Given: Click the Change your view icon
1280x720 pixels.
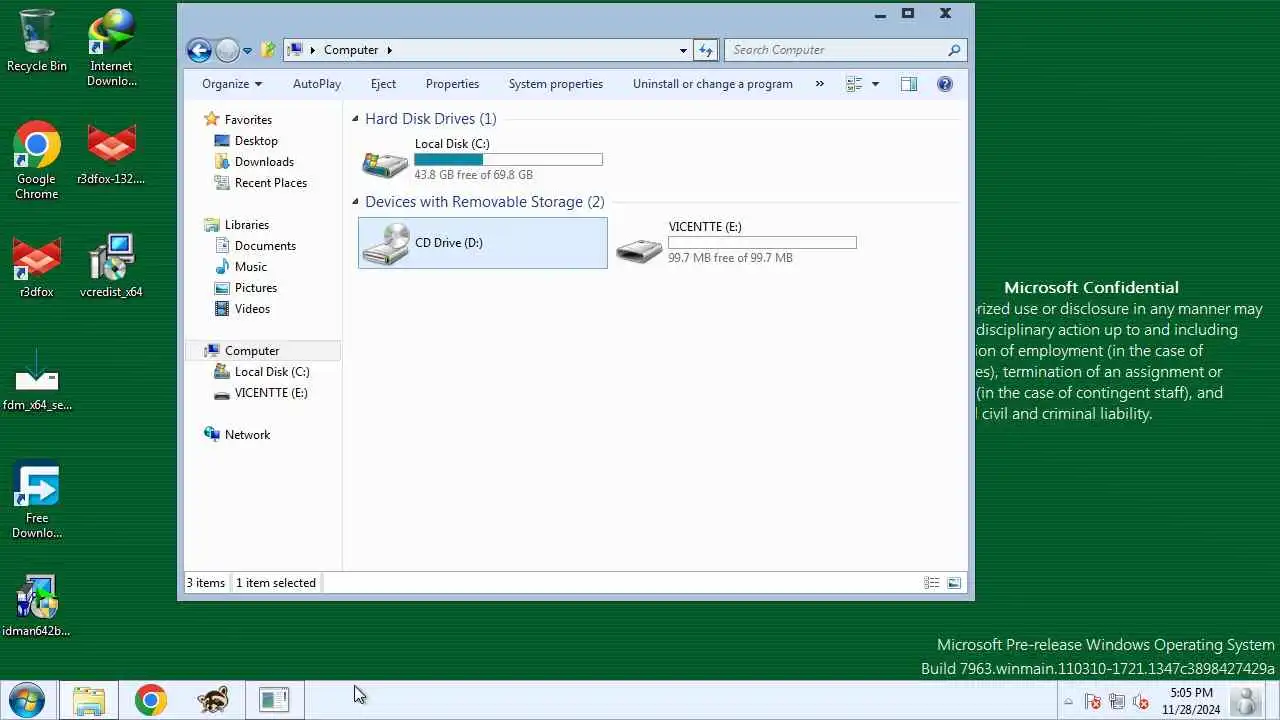Looking at the screenshot, I should point(854,84).
